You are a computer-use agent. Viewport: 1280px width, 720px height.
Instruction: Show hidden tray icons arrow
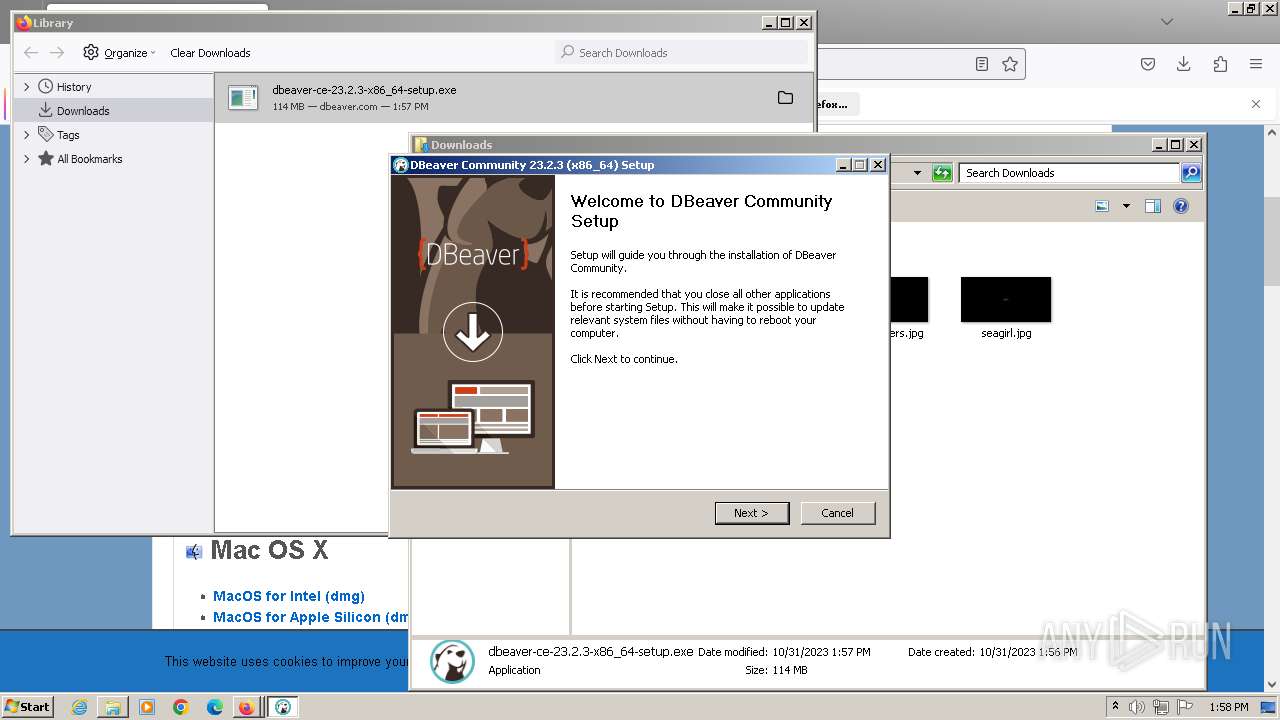[x=1115, y=707]
